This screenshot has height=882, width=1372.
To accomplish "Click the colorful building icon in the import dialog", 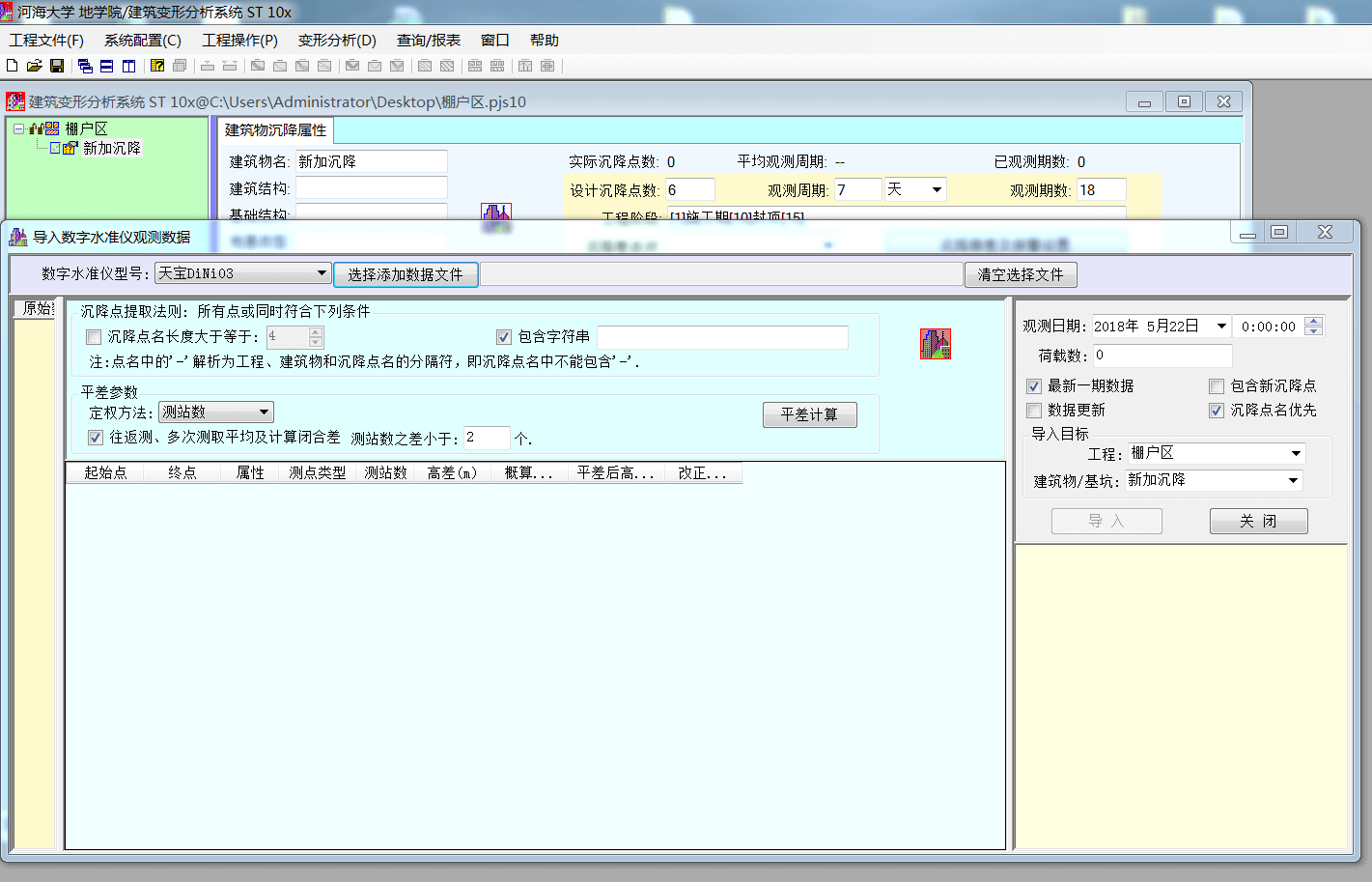I will click(936, 343).
